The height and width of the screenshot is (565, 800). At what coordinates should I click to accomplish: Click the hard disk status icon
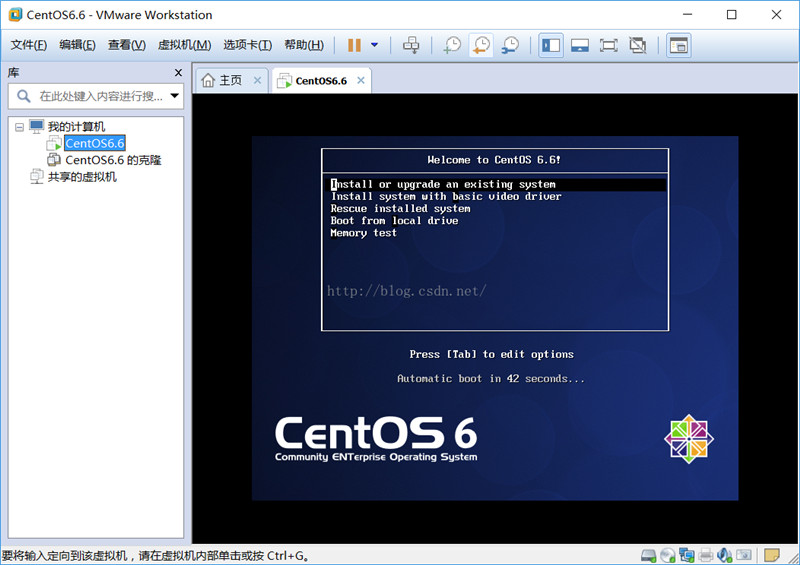tap(648, 555)
